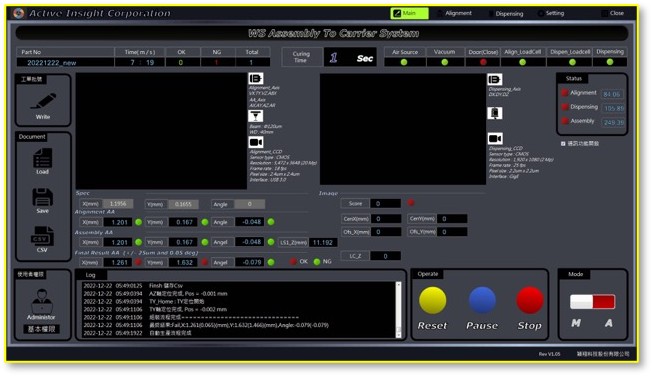Click Final Result X(mm) value 1.261
652x376 pixels.
[117, 262]
